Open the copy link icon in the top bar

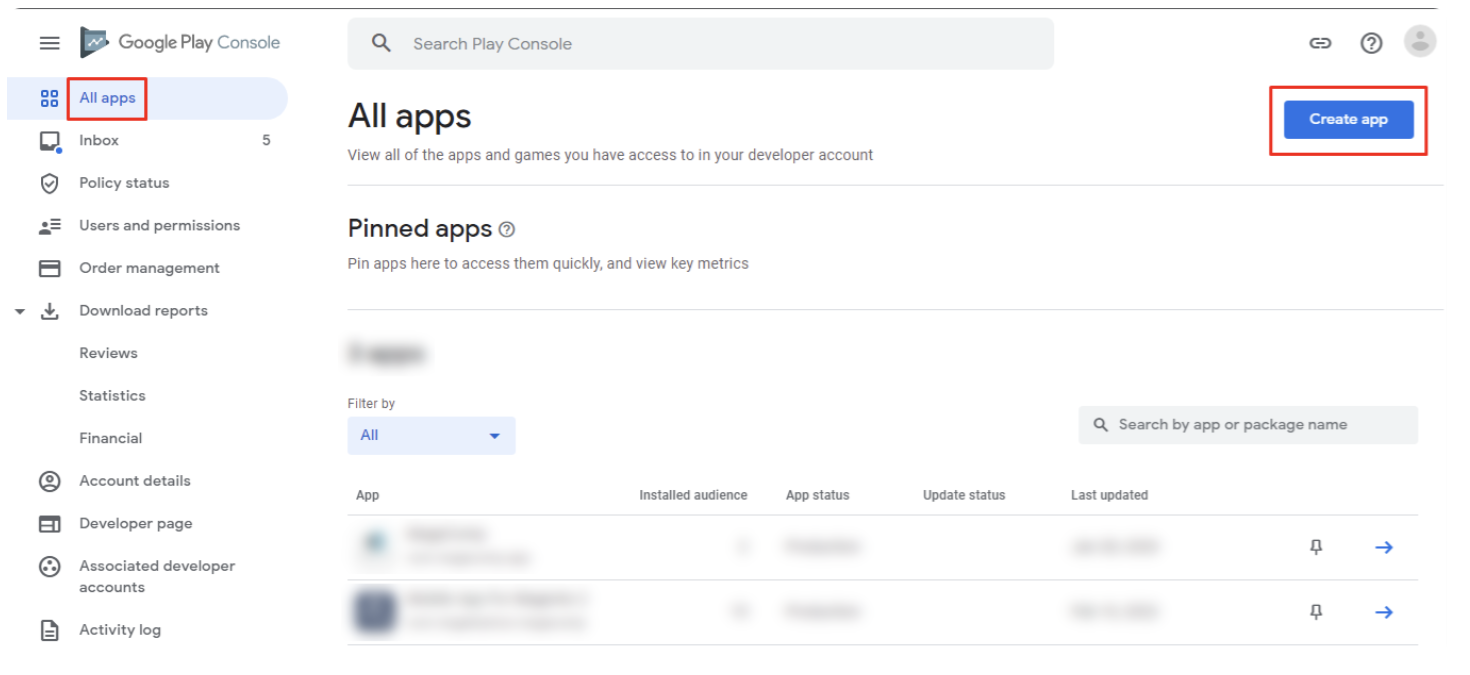[1320, 43]
